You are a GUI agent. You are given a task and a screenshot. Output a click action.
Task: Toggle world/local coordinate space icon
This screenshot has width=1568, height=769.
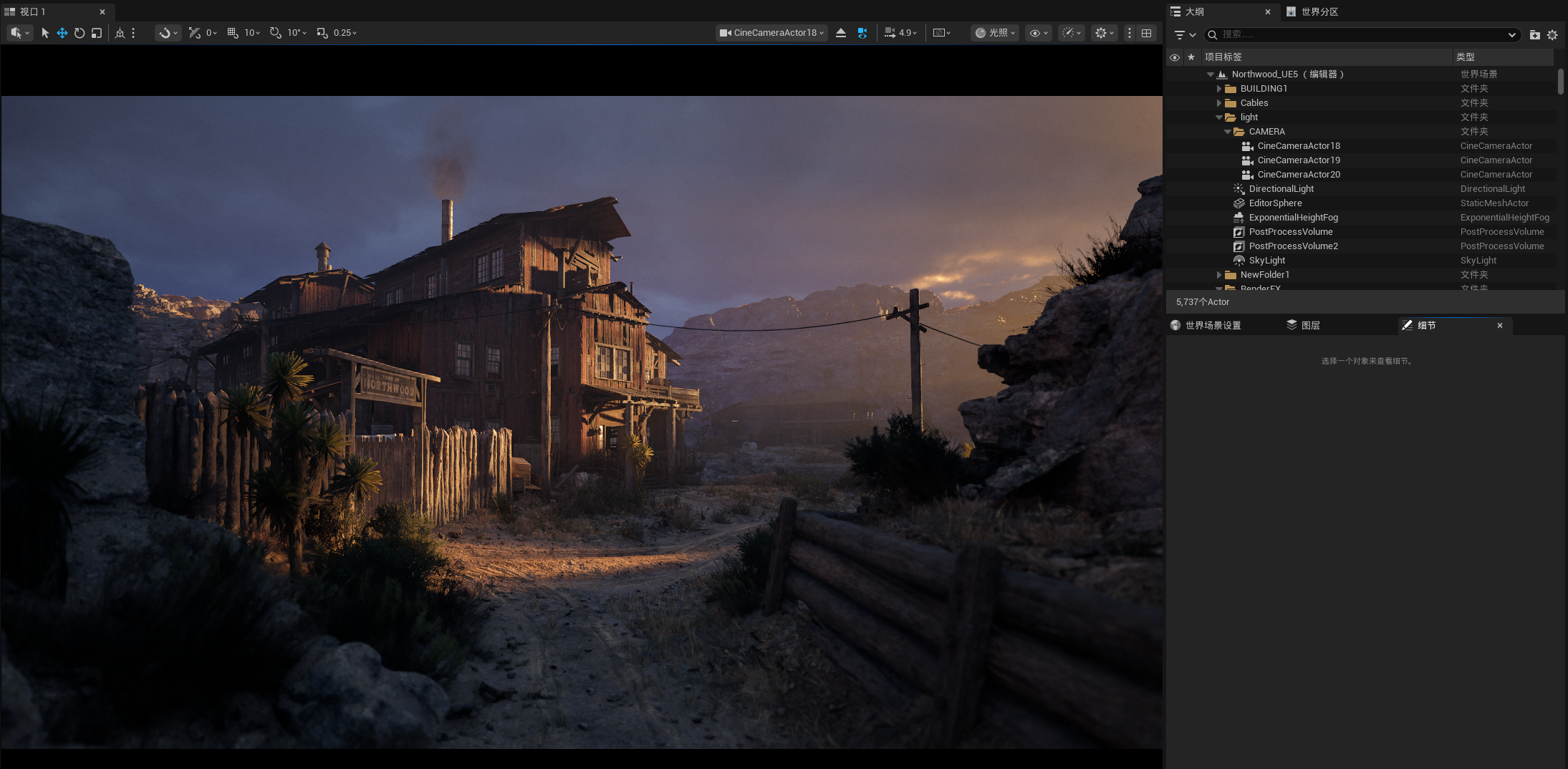point(120,33)
